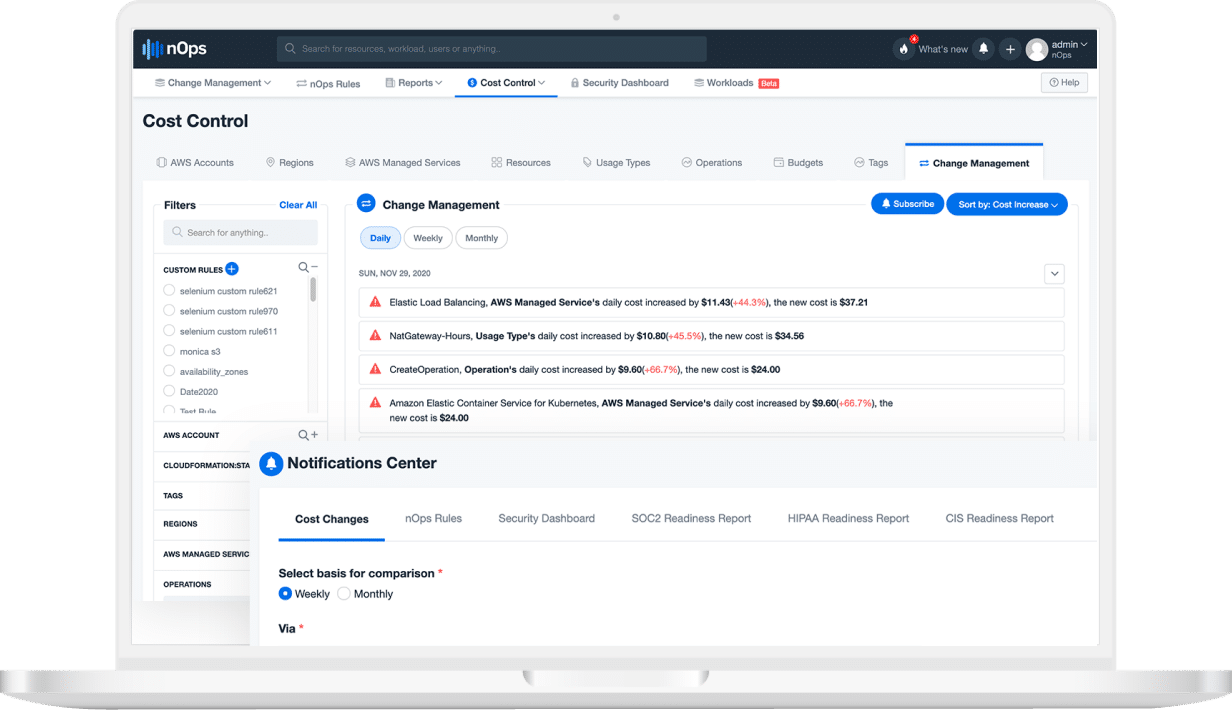Open the Regions tab under Cost Control
The width and height of the screenshot is (1232, 710).
click(x=290, y=163)
